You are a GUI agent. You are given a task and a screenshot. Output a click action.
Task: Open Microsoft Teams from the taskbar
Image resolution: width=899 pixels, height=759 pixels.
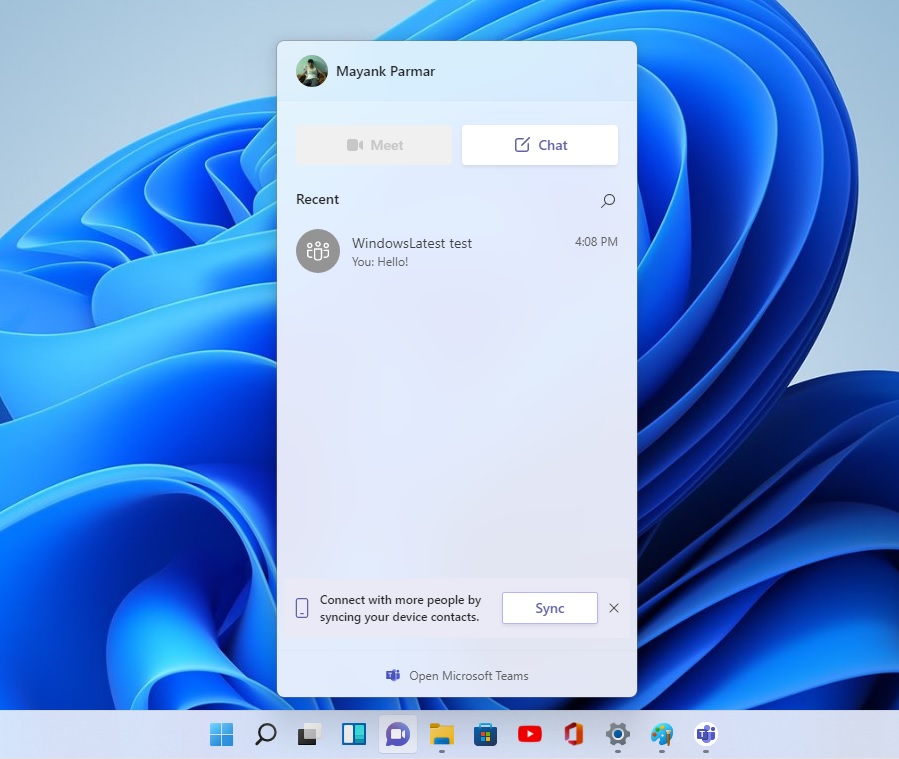point(705,734)
